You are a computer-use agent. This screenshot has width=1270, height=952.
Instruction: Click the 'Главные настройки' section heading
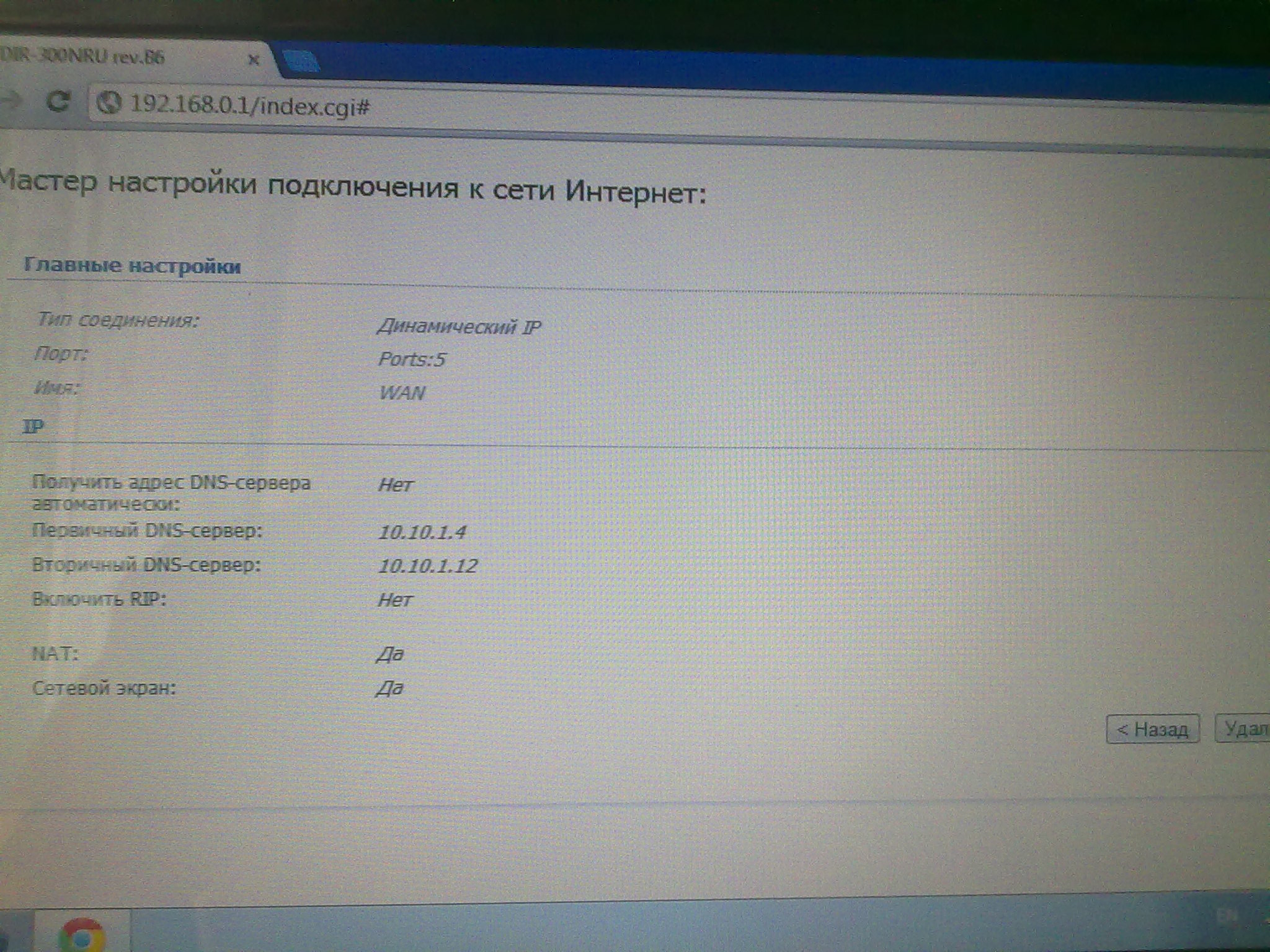132,266
